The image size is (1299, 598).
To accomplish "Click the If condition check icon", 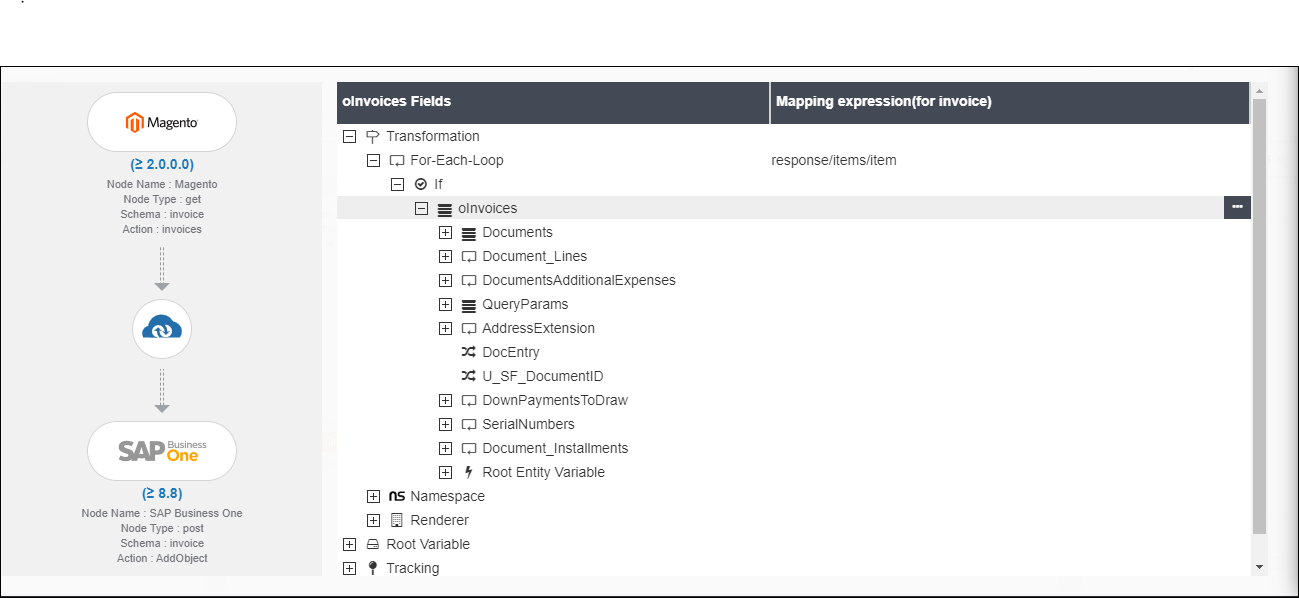I will click(421, 184).
